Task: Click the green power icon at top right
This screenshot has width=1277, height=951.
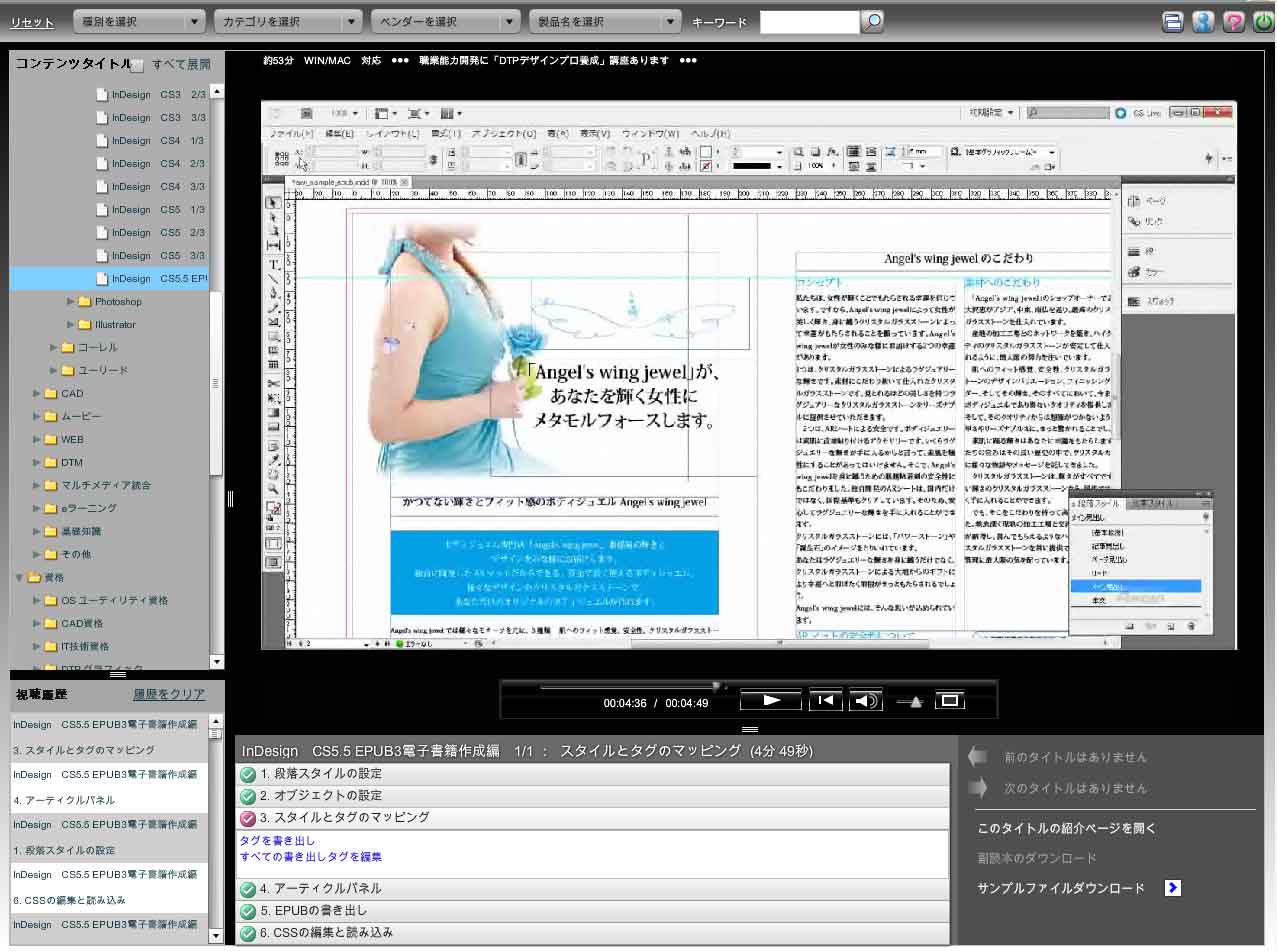Action: [x=1262, y=22]
